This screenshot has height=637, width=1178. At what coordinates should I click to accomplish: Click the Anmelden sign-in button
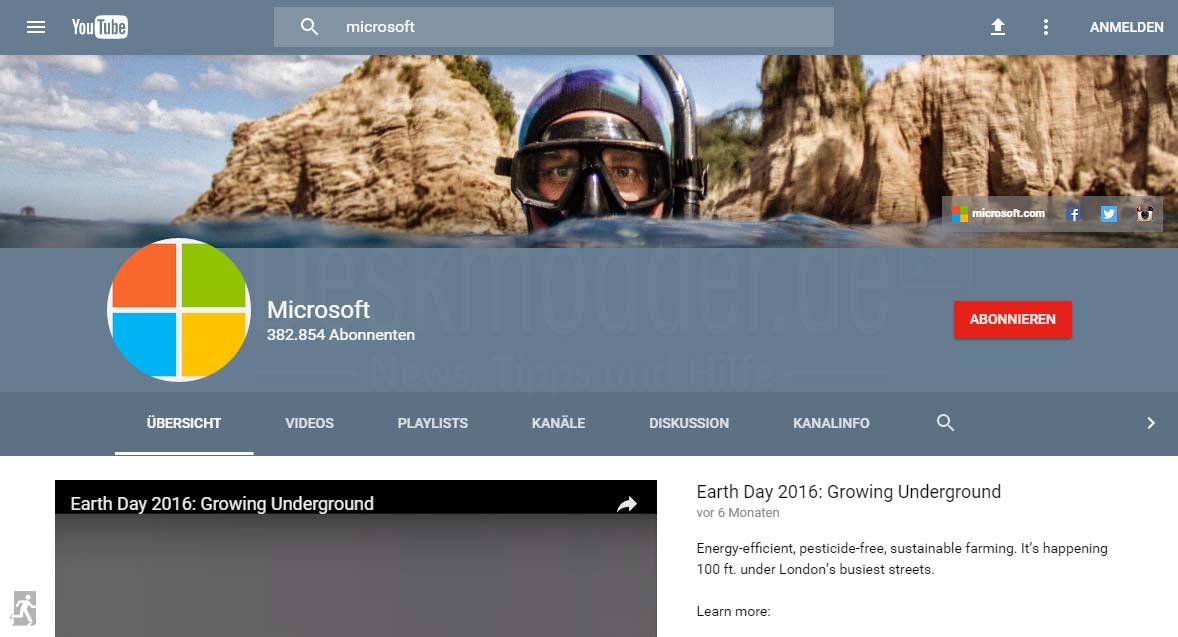(x=1126, y=27)
